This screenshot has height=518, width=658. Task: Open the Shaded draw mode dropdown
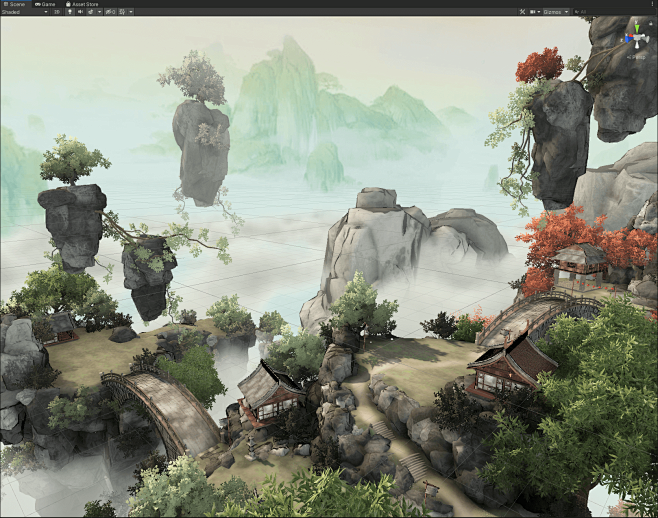(x=24, y=12)
